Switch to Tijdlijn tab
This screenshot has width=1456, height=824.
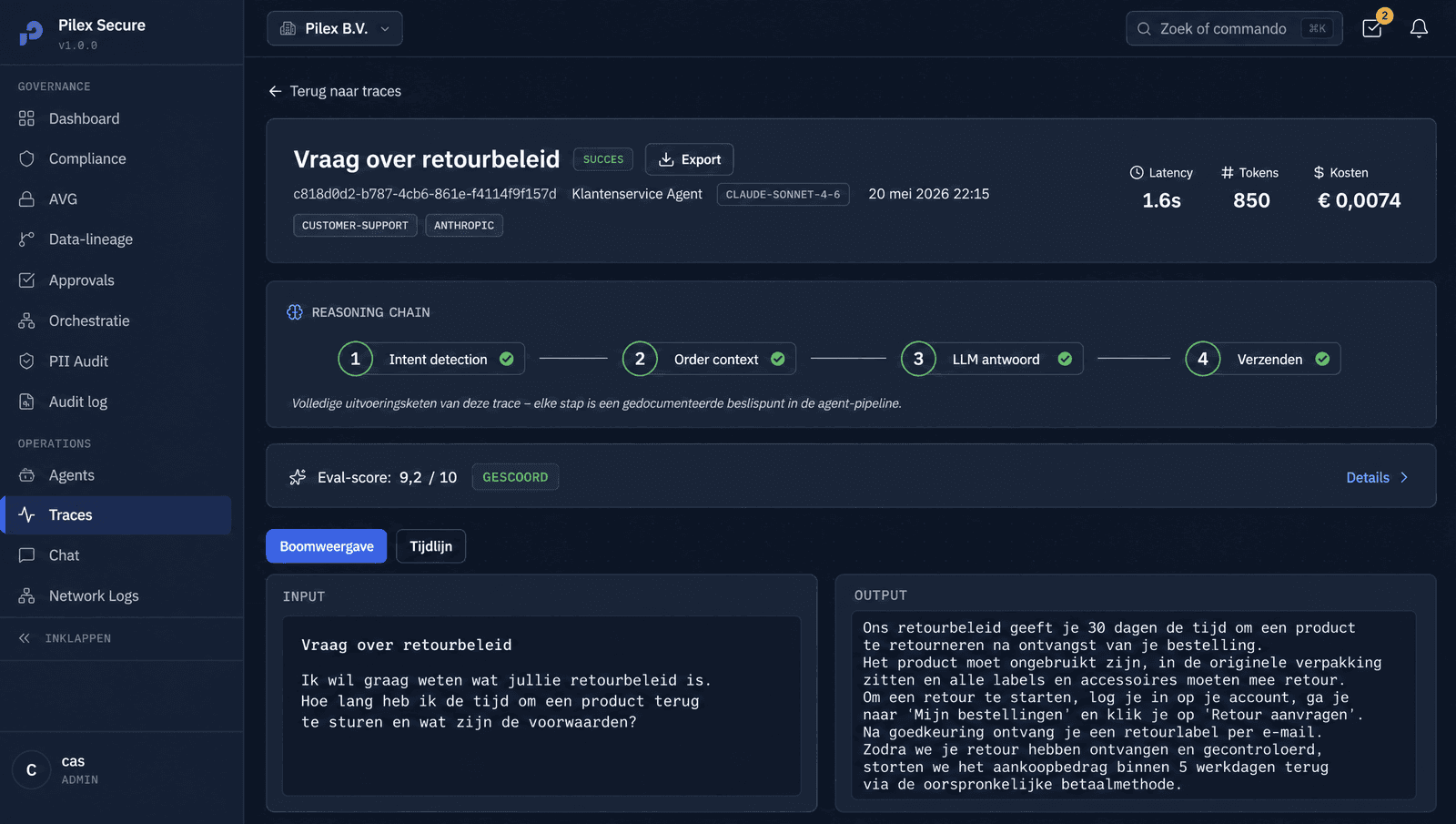430,546
